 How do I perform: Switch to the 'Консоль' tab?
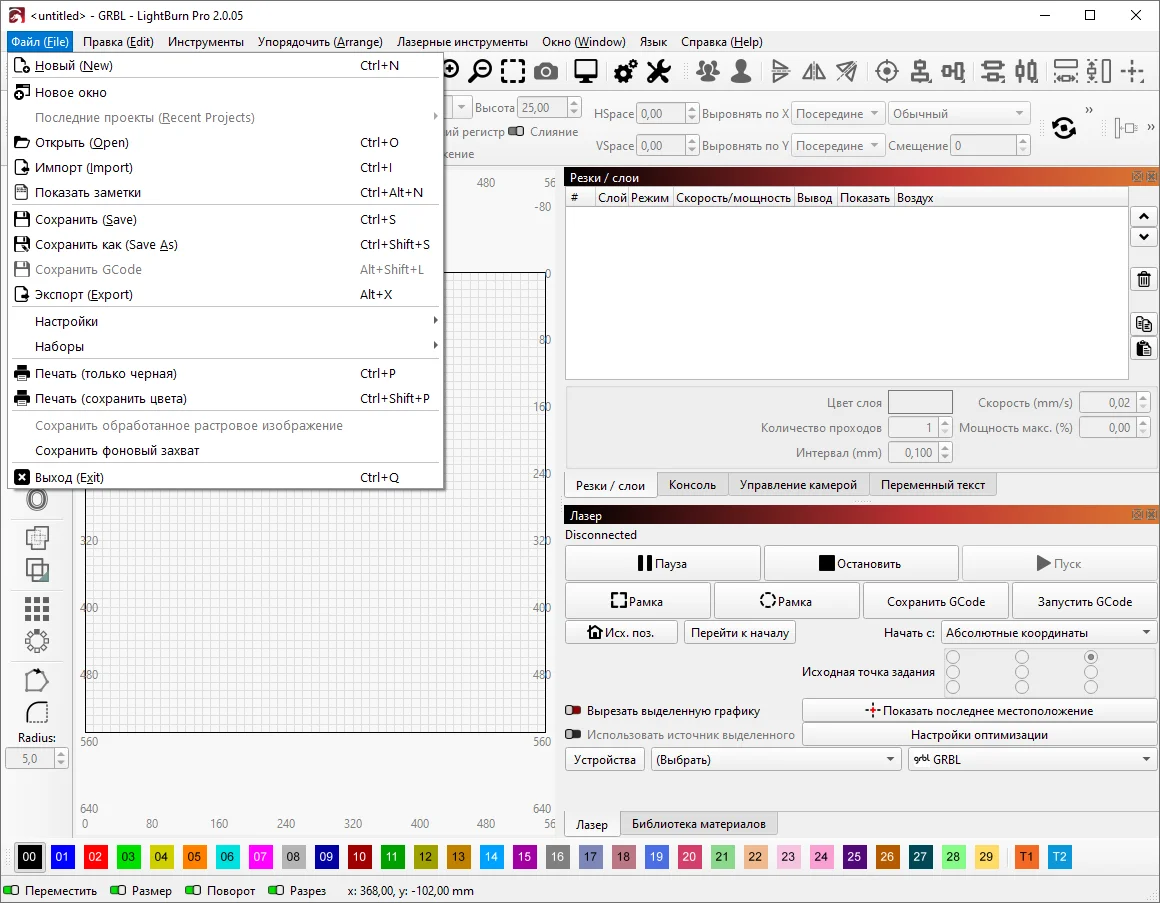click(x=692, y=485)
